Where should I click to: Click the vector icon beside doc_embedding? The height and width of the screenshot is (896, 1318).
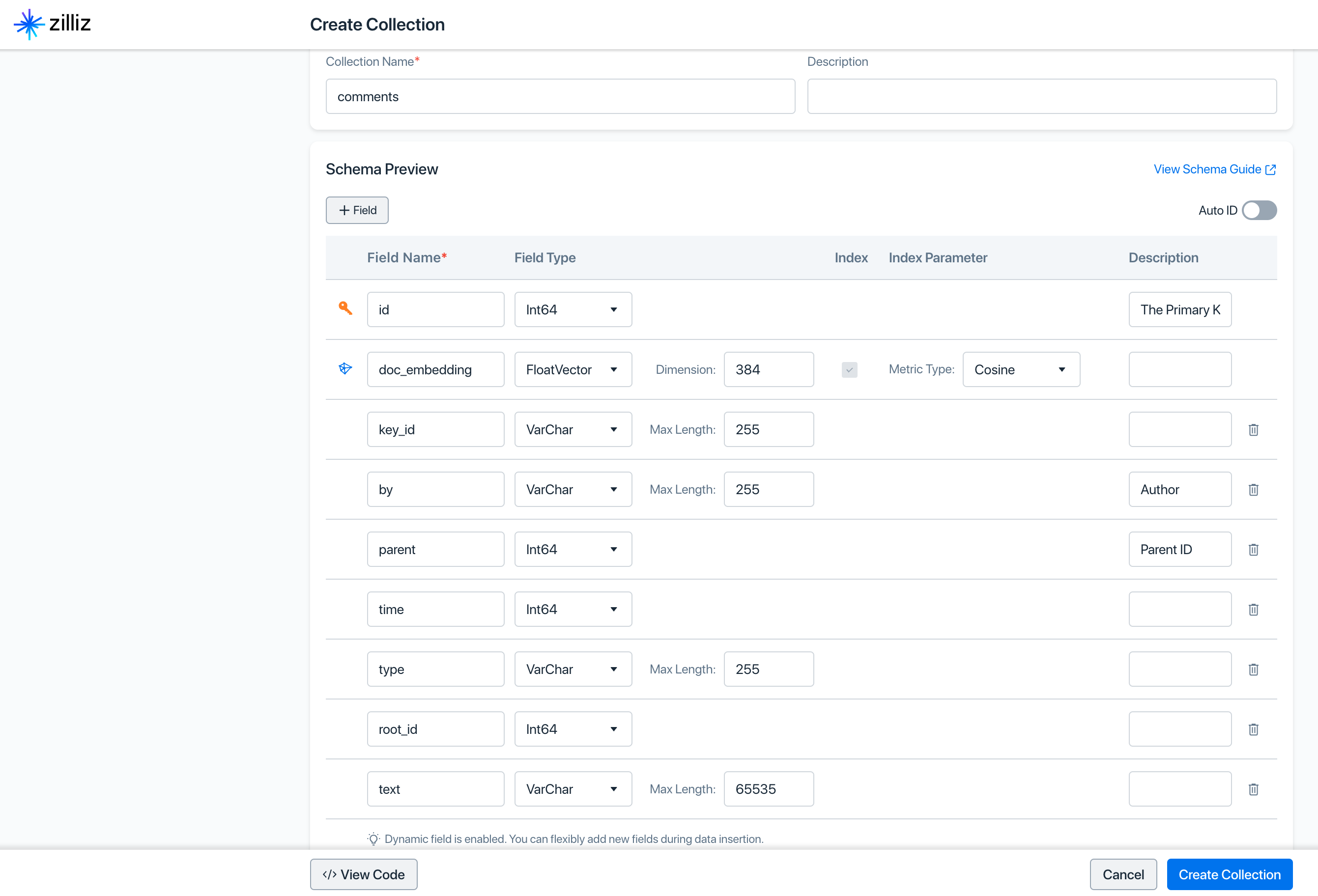click(345, 369)
